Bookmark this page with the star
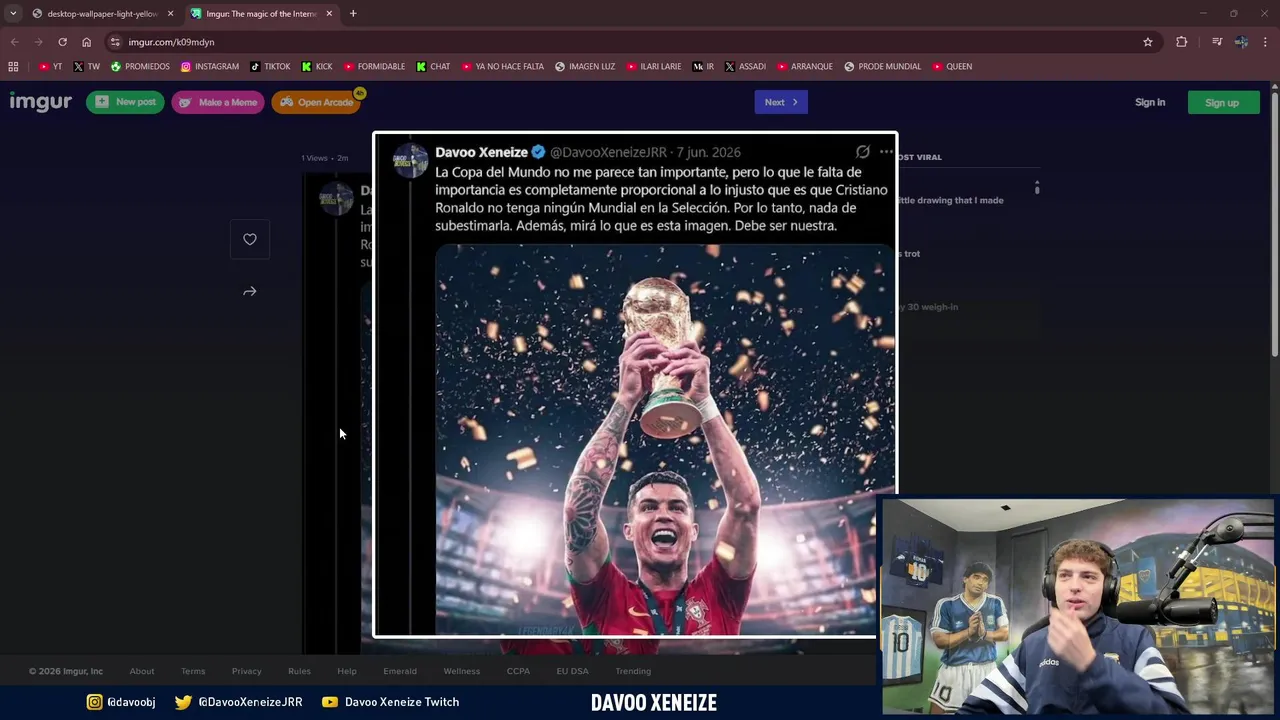The height and width of the screenshot is (720, 1280). coord(1148,42)
